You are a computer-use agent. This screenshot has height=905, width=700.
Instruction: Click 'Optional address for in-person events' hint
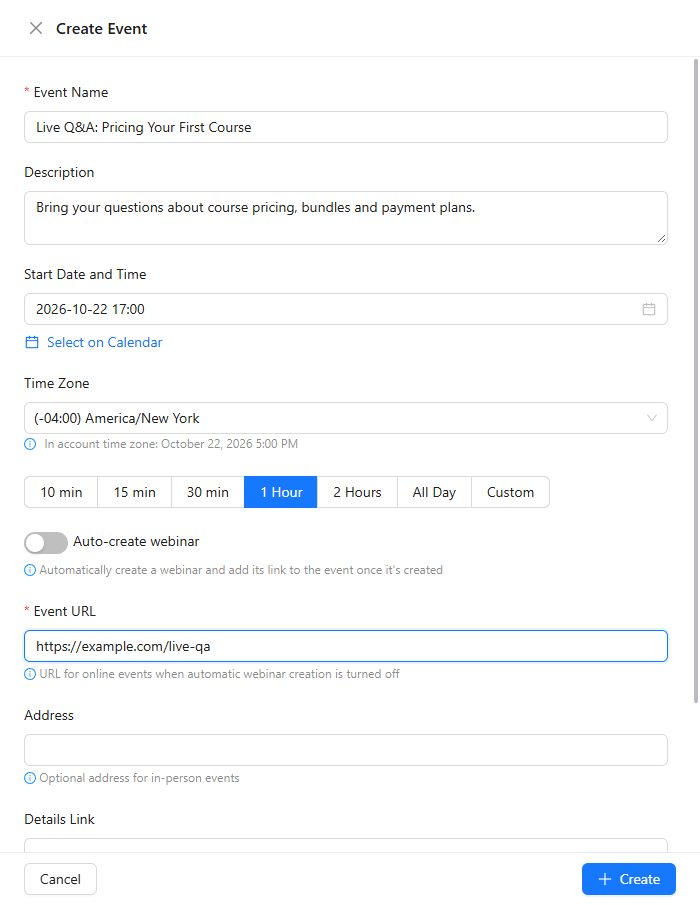click(139, 778)
